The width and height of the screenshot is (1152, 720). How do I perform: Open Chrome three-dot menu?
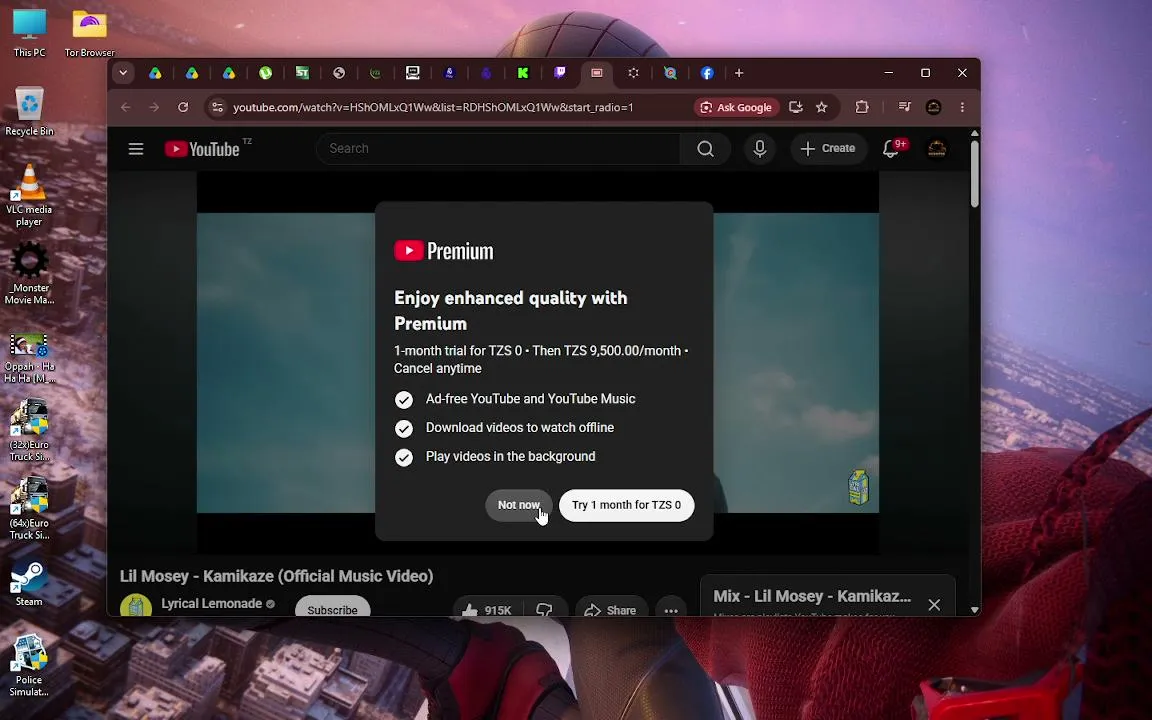pyautogui.click(x=962, y=107)
